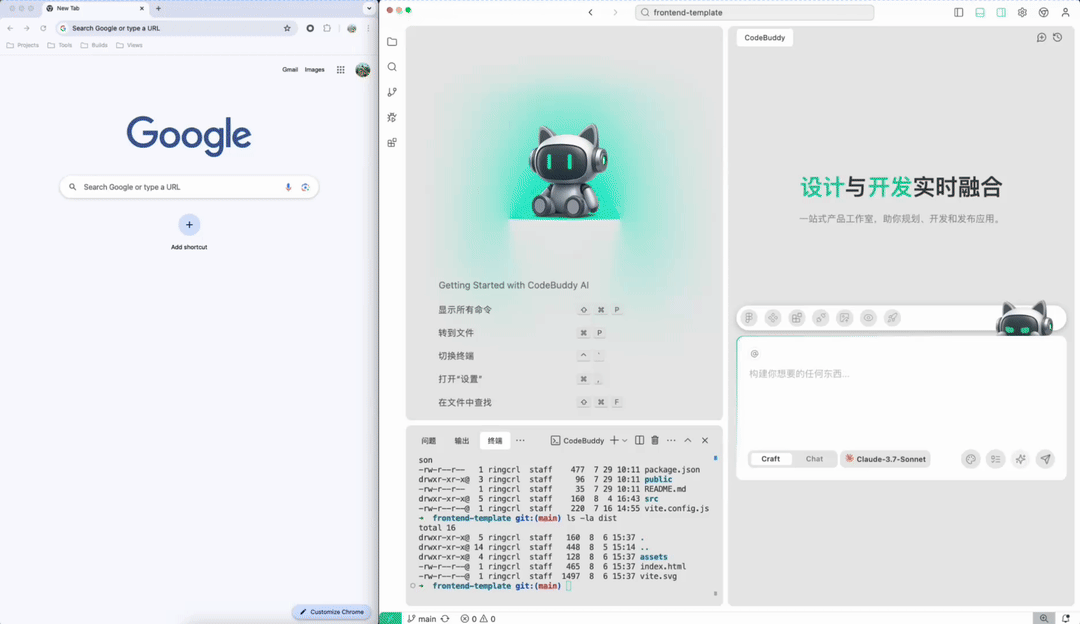Click the Figma icon above chat input
Screen dimensions: 1080x624
tap(749, 318)
